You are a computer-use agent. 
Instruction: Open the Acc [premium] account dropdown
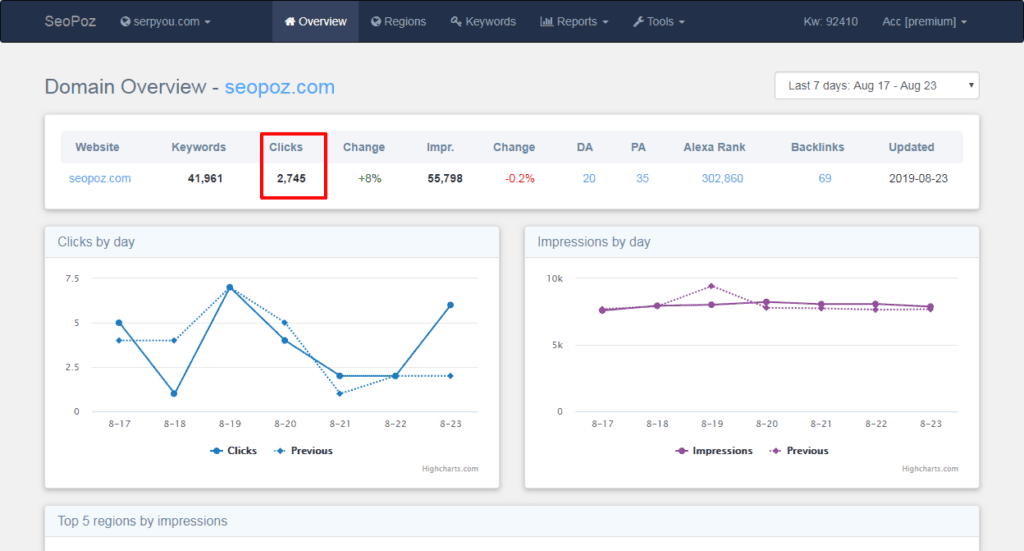pos(924,22)
